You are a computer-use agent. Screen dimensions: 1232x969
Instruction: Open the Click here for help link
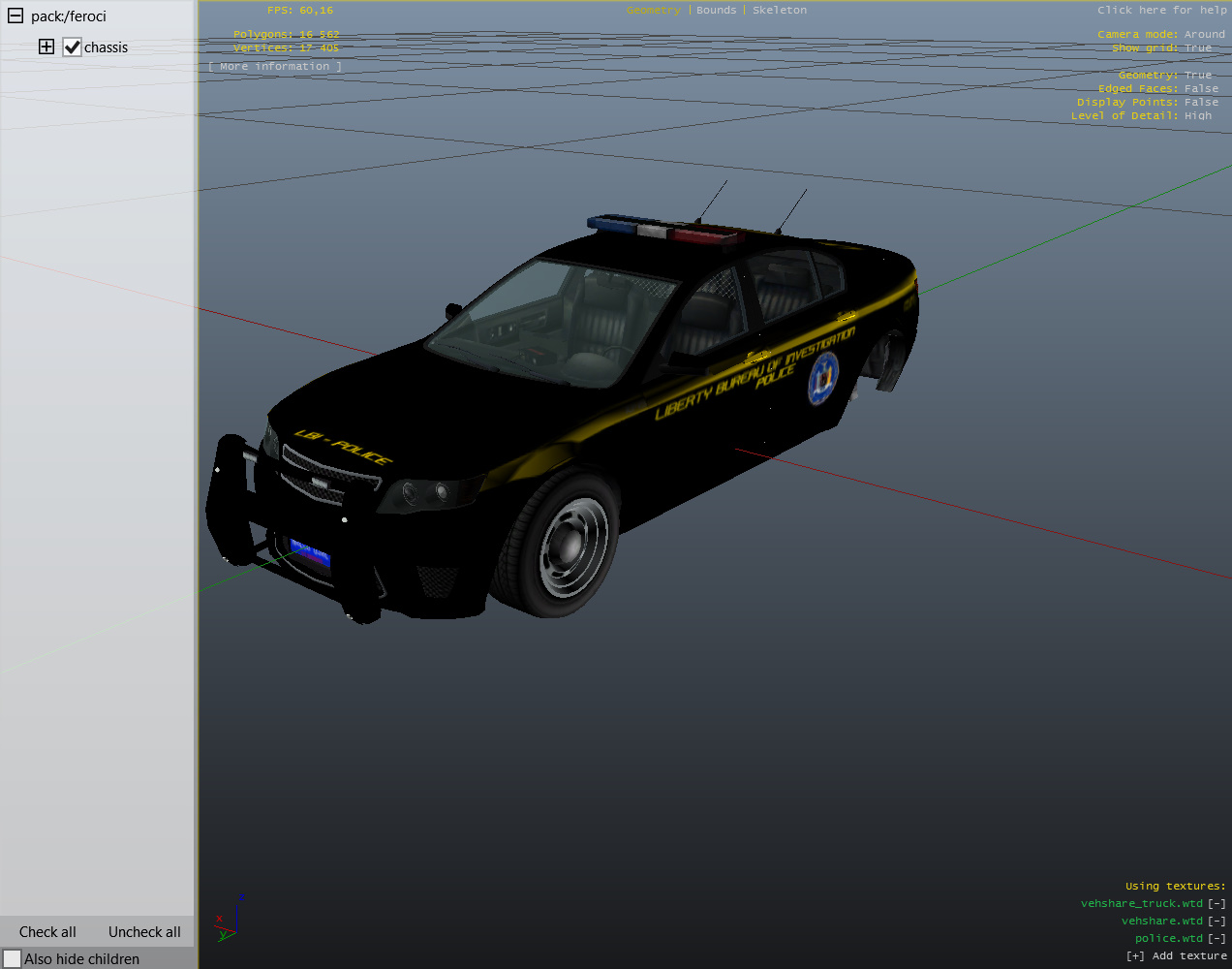coord(1161,11)
